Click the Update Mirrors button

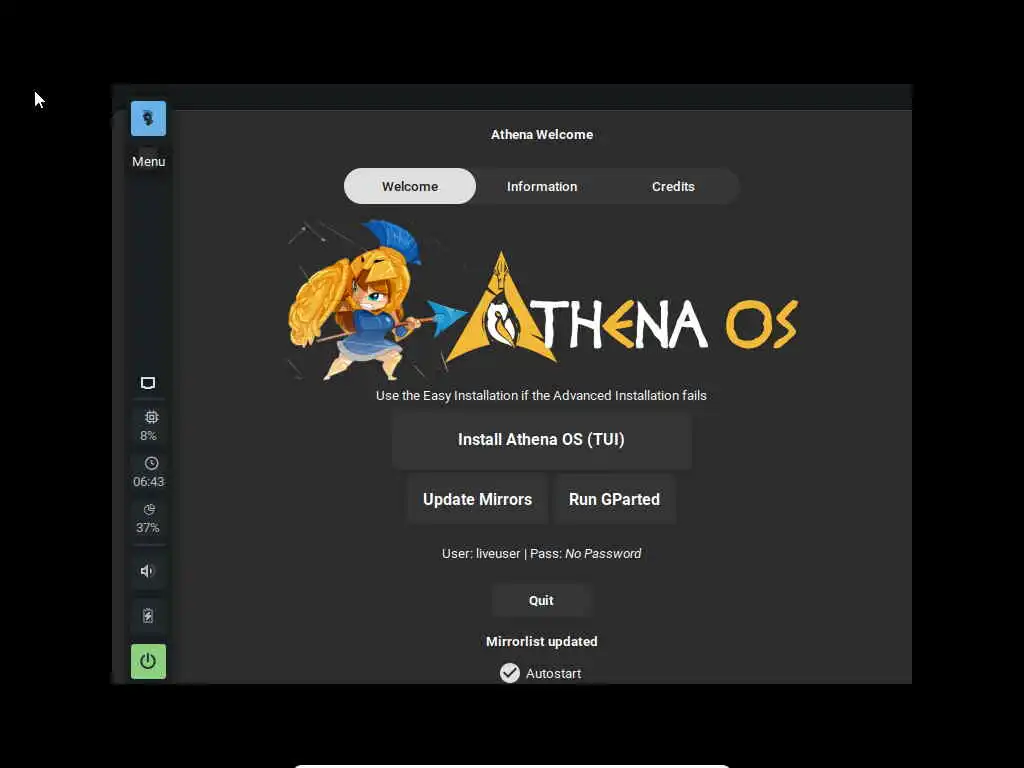pyautogui.click(x=477, y=500)
